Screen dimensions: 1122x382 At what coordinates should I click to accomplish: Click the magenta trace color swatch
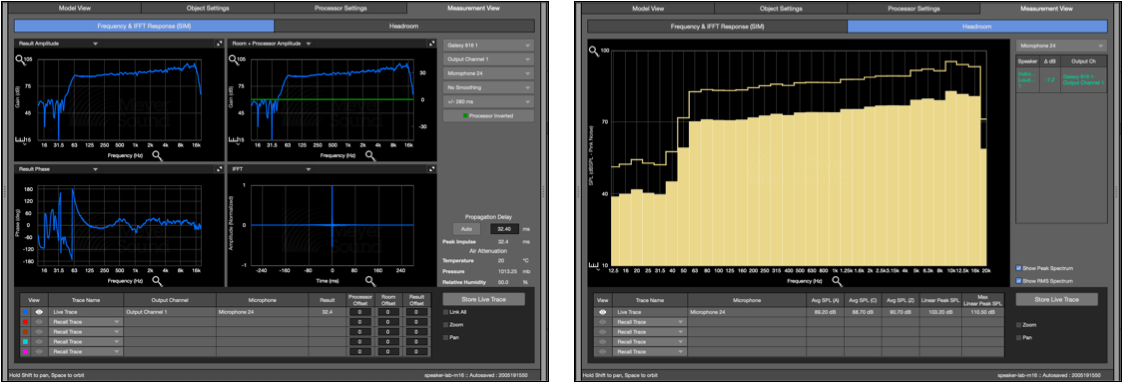pos(26,352)
